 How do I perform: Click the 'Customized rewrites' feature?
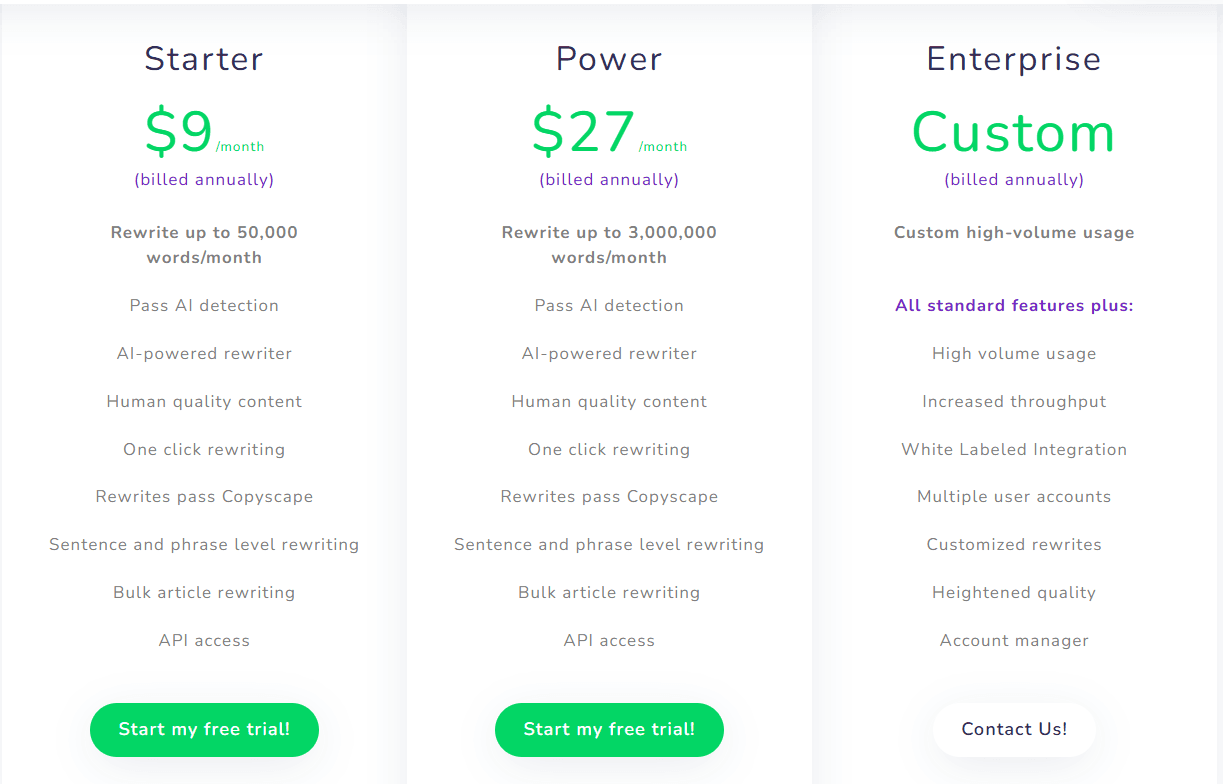pos(1014,544)
